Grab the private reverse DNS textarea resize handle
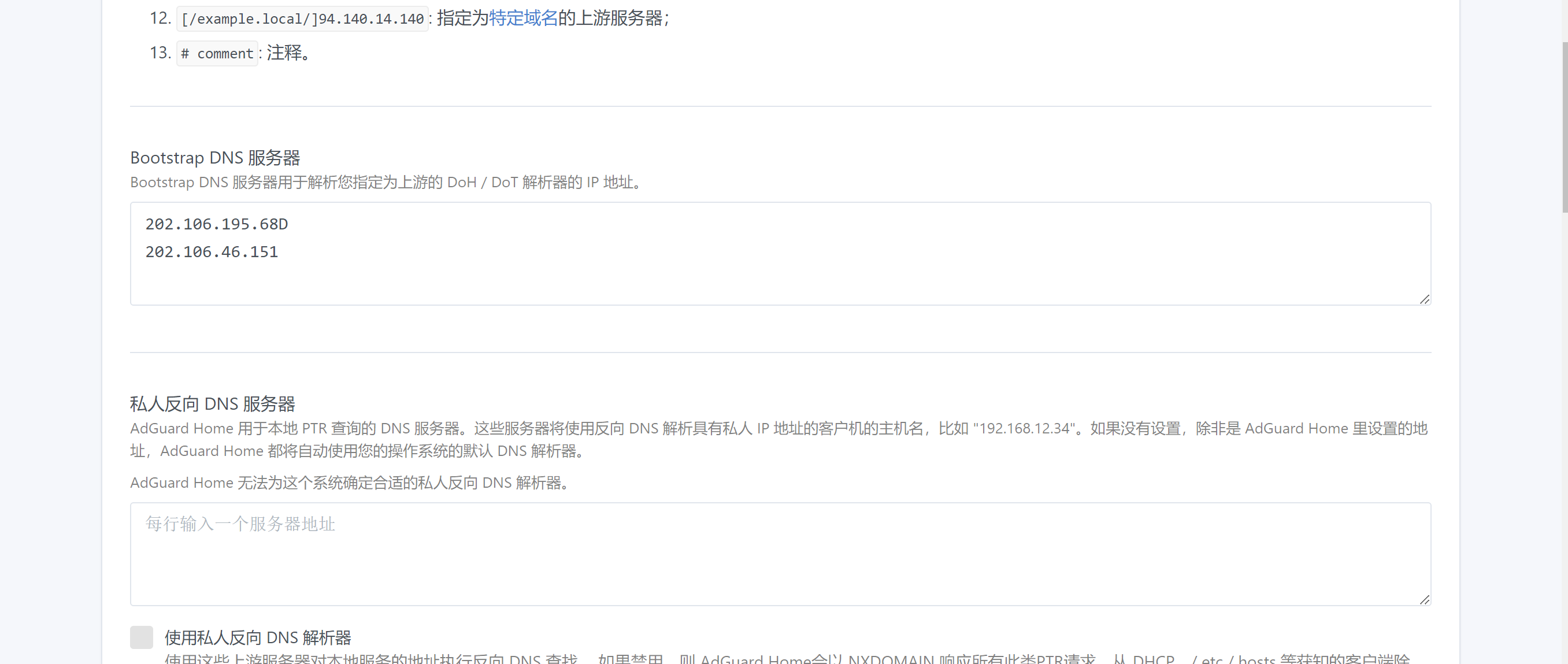 (1424, 599)
